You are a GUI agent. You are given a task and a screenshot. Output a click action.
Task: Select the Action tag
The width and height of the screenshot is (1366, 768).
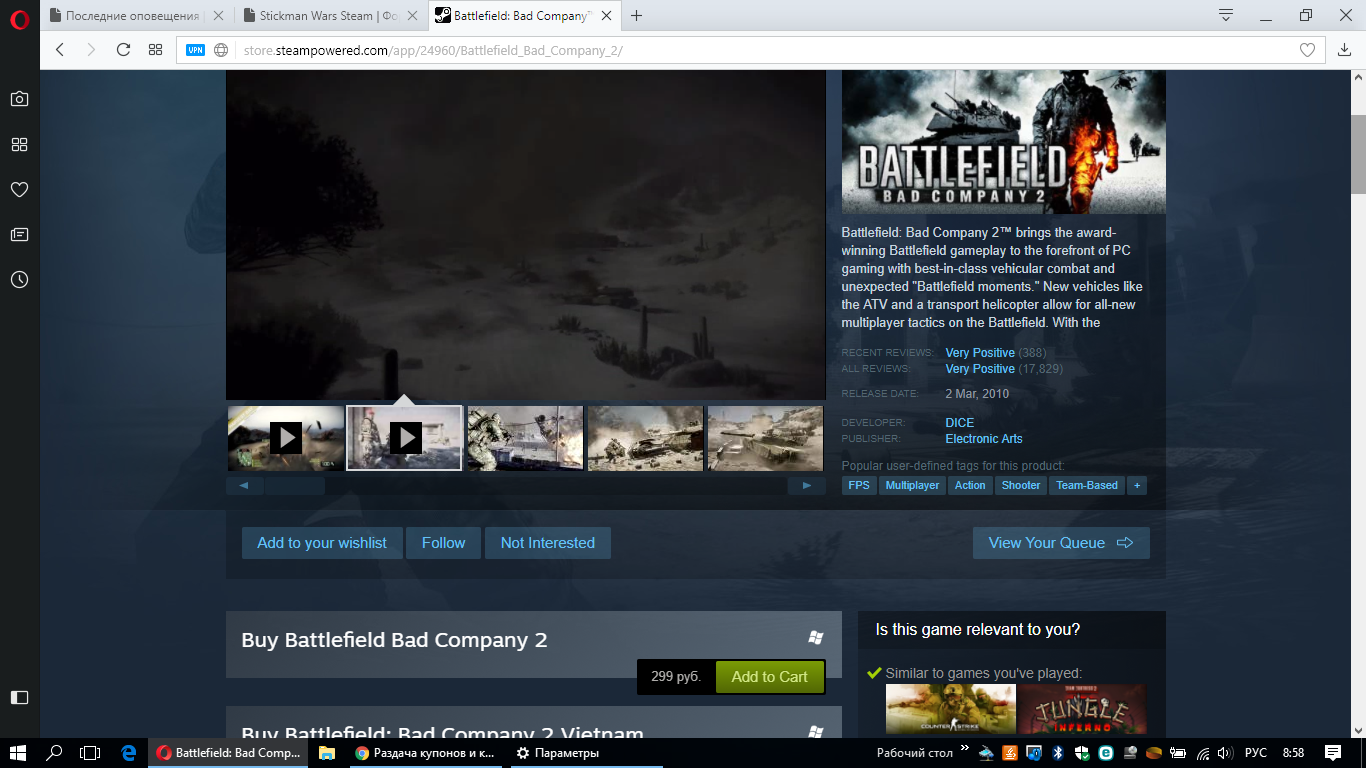(970, 485)
